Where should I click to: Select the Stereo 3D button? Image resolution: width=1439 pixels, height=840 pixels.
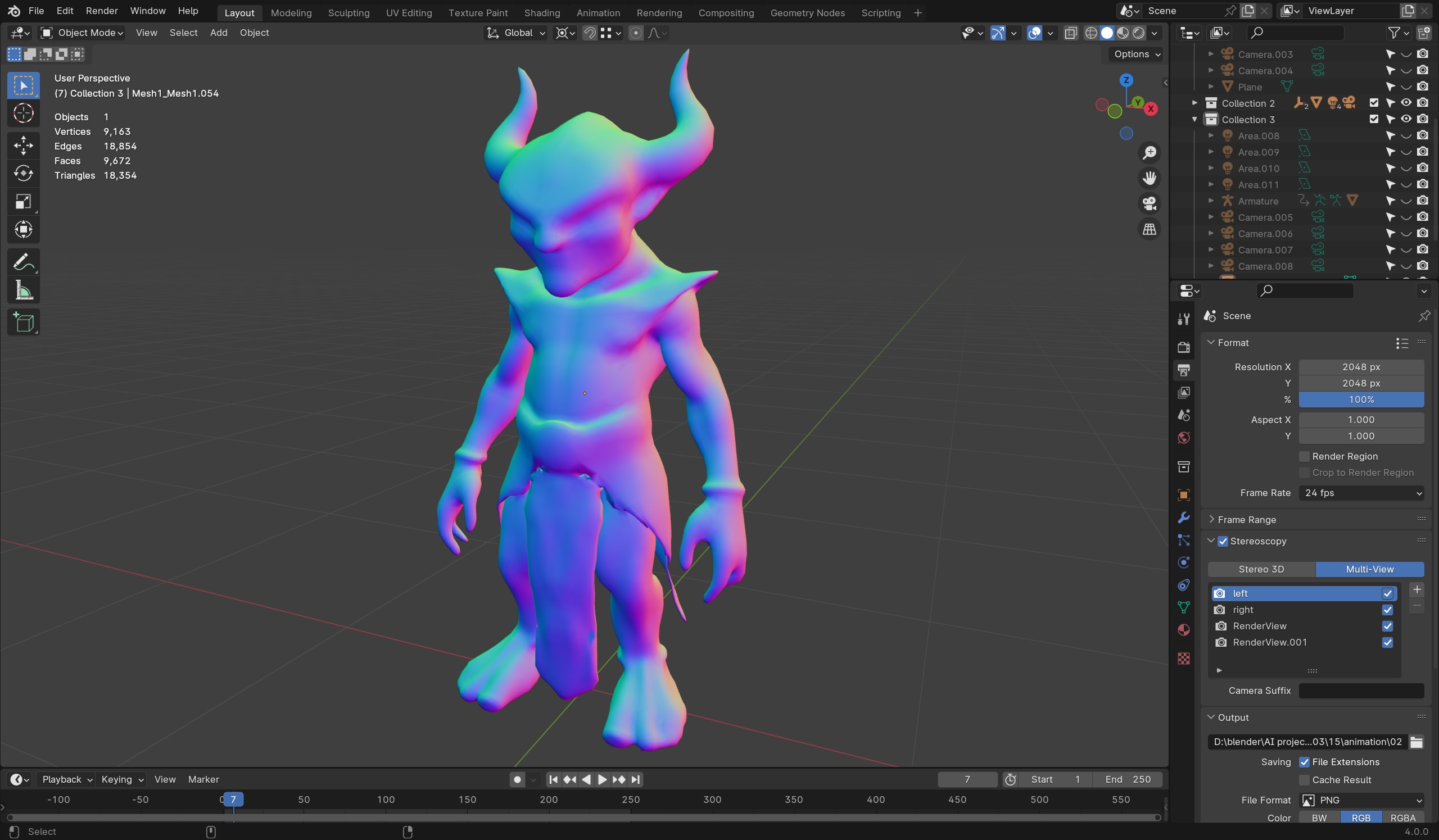[1261, 570]
